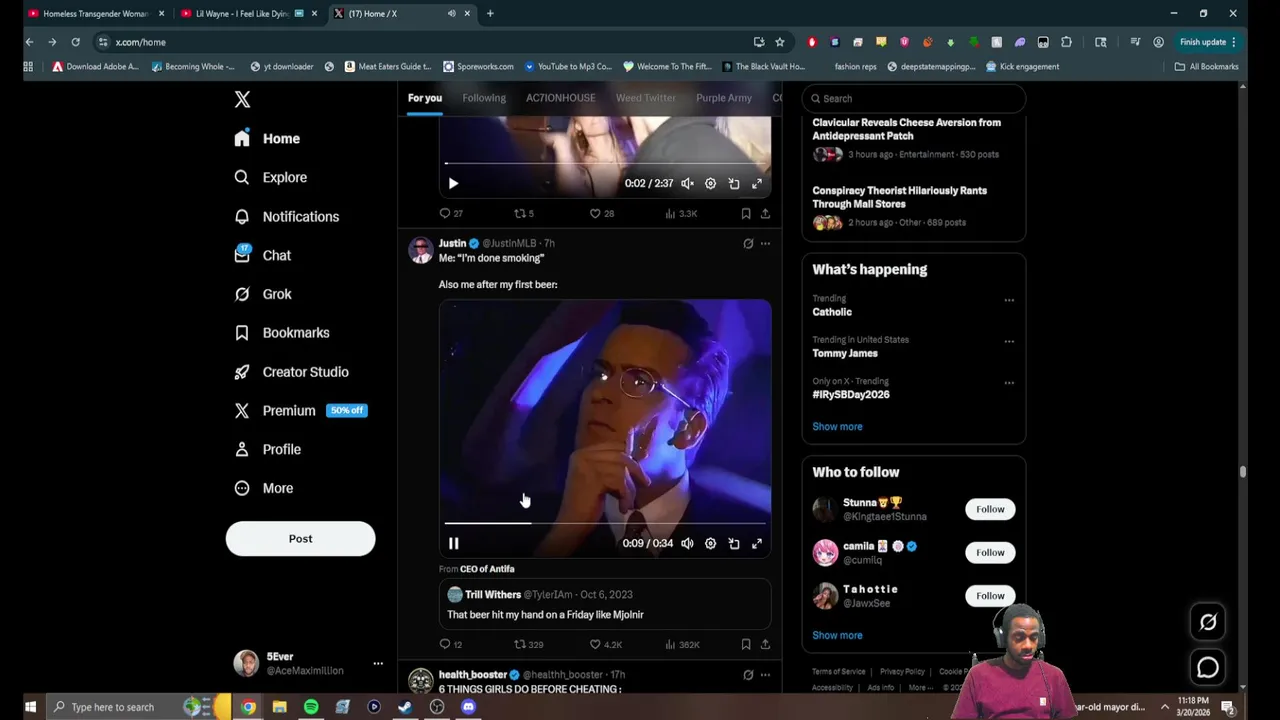Seek in the top video progress bar
Screen dimensions: 1280x720
605,163
